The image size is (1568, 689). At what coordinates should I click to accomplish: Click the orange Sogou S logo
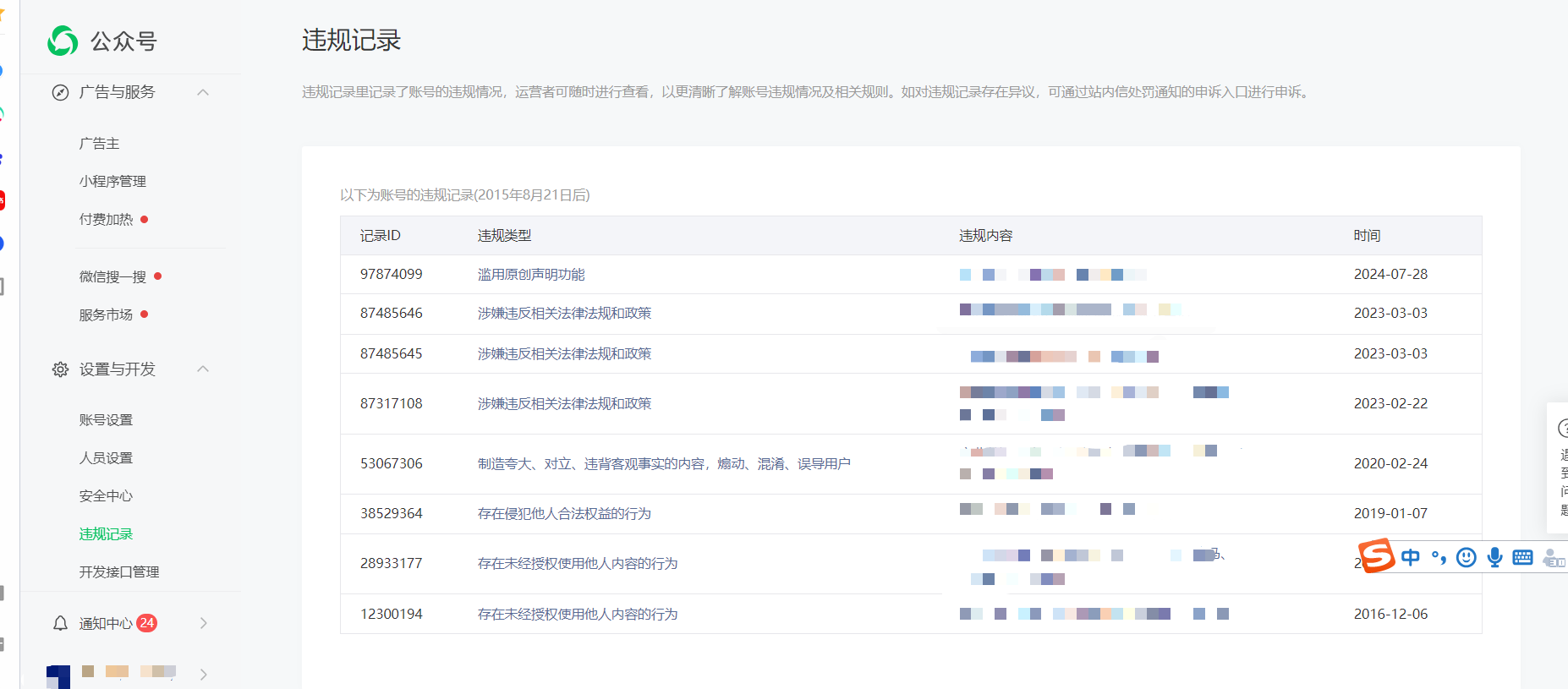click(1376, 555)
